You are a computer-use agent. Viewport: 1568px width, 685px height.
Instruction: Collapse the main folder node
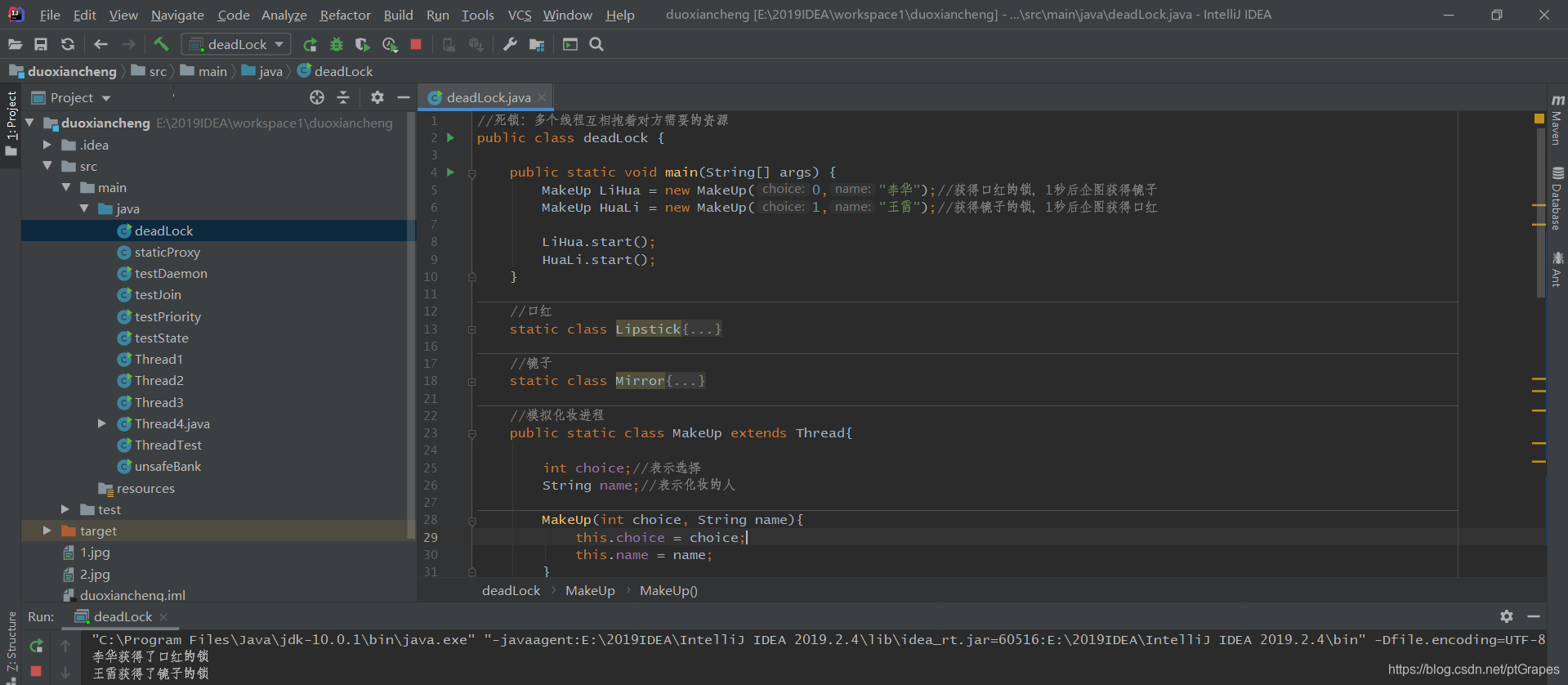[x=66, y=187]
